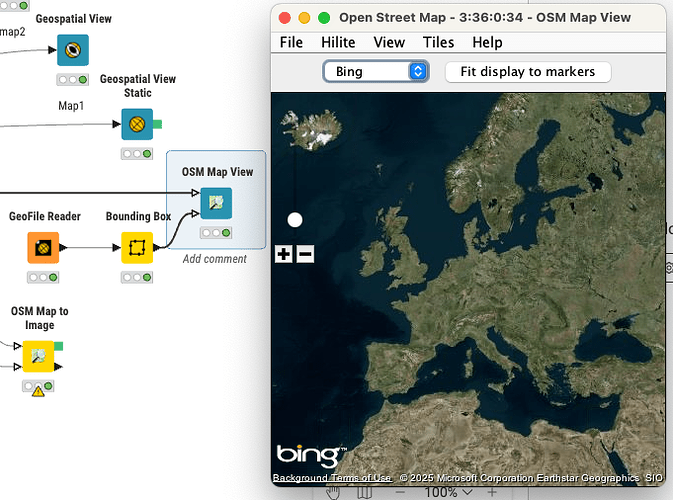Screen dimensions: 673x500
Task: Click the OSM Map View upper input port
Action: (195, 193)
